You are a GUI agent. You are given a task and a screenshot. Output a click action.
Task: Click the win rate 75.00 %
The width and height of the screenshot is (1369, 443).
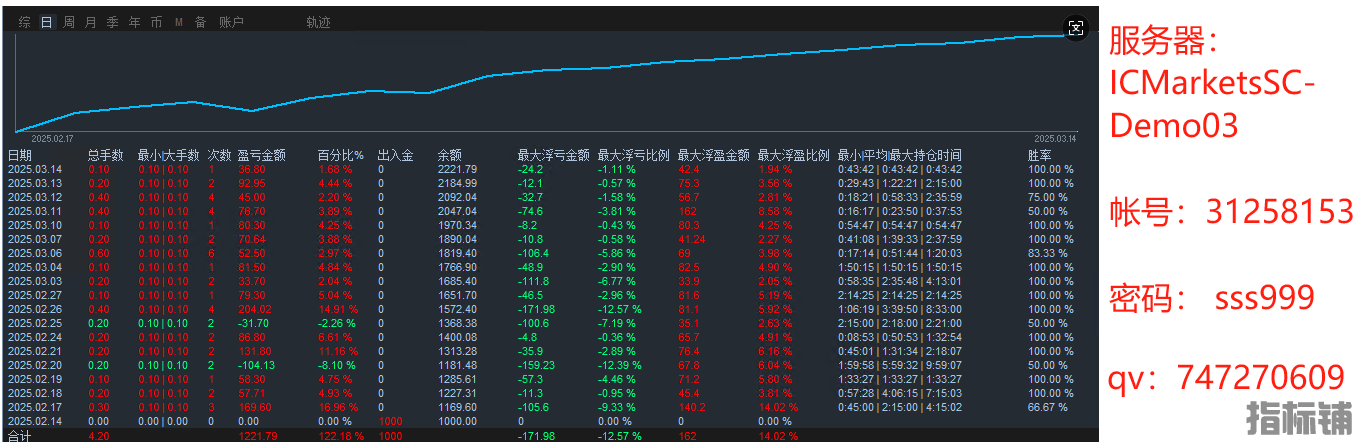click(1048, 197)
